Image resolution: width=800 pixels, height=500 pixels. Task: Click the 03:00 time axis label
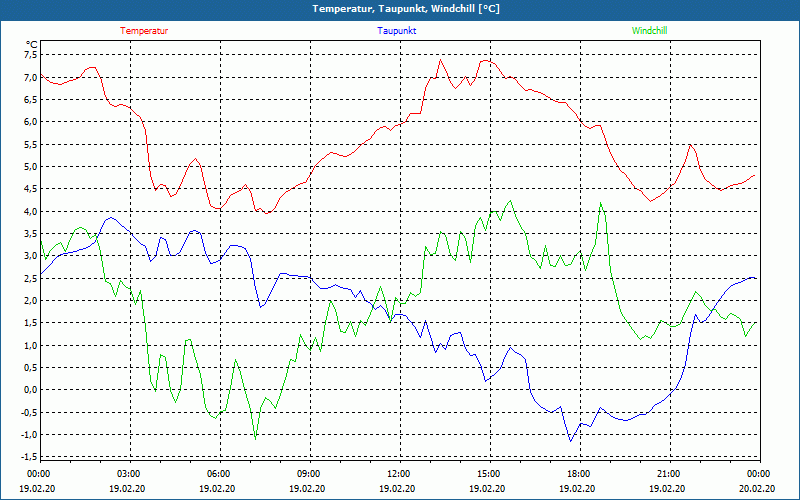coord(128,474)
